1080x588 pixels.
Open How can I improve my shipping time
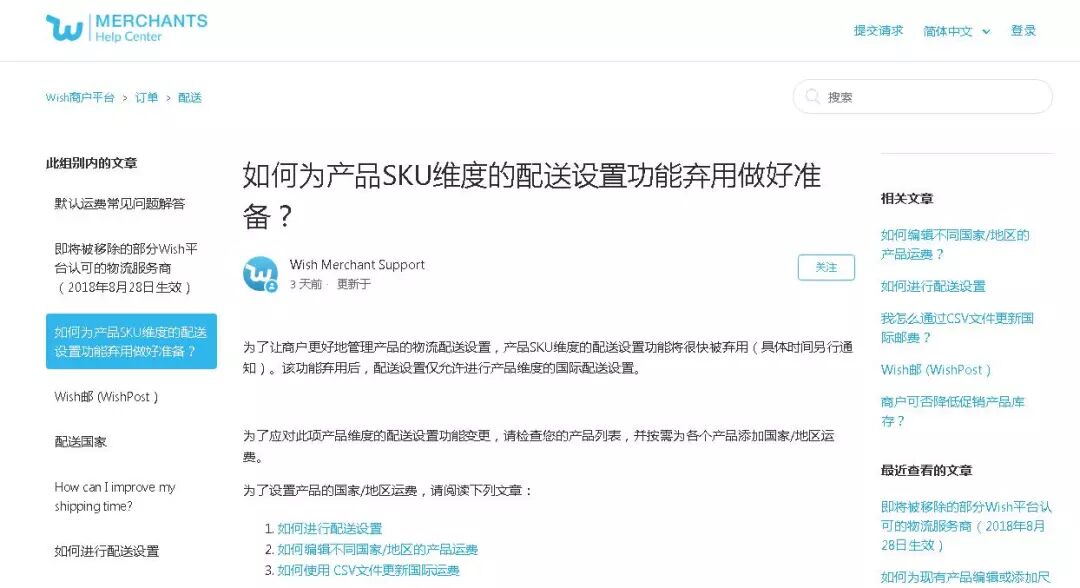114,496
